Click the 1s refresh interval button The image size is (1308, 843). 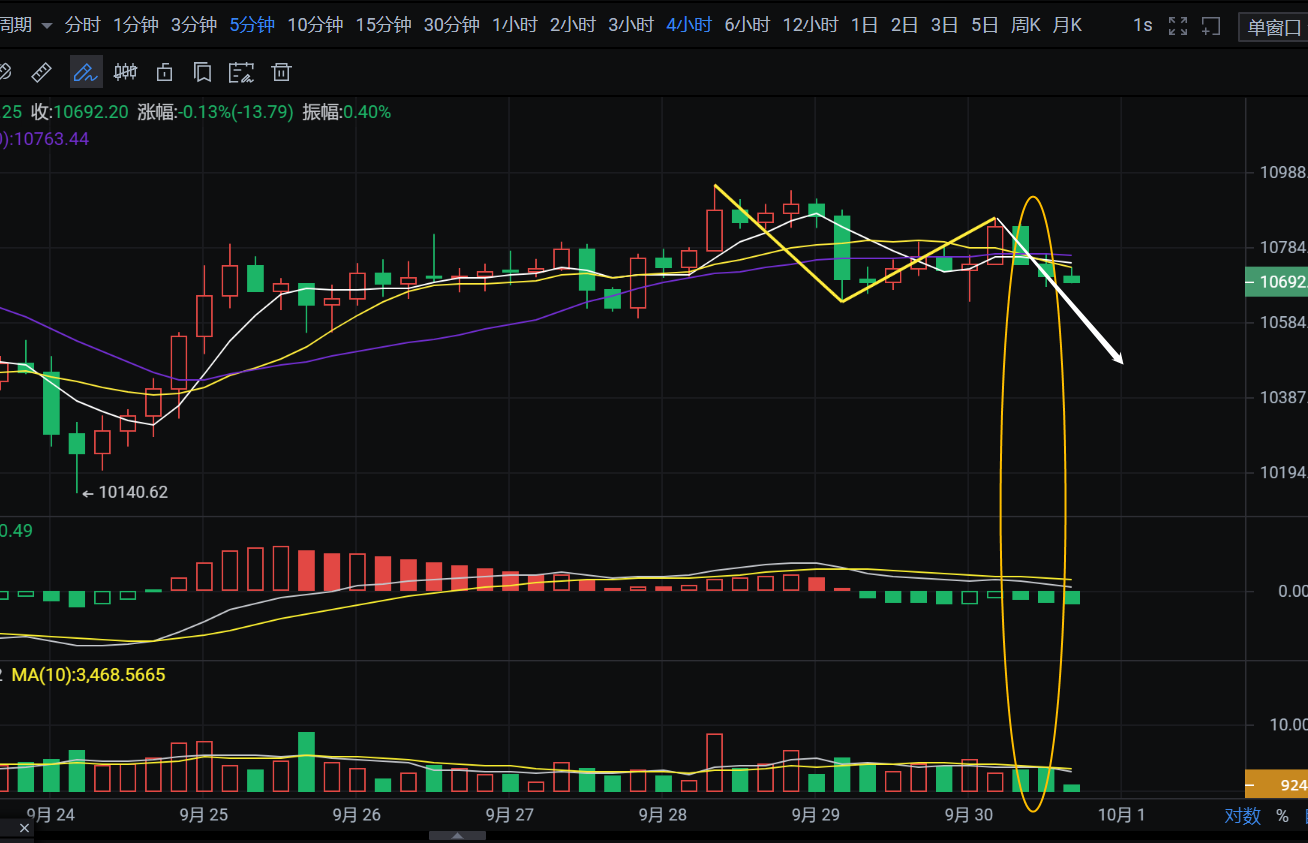click(1142, 25)
